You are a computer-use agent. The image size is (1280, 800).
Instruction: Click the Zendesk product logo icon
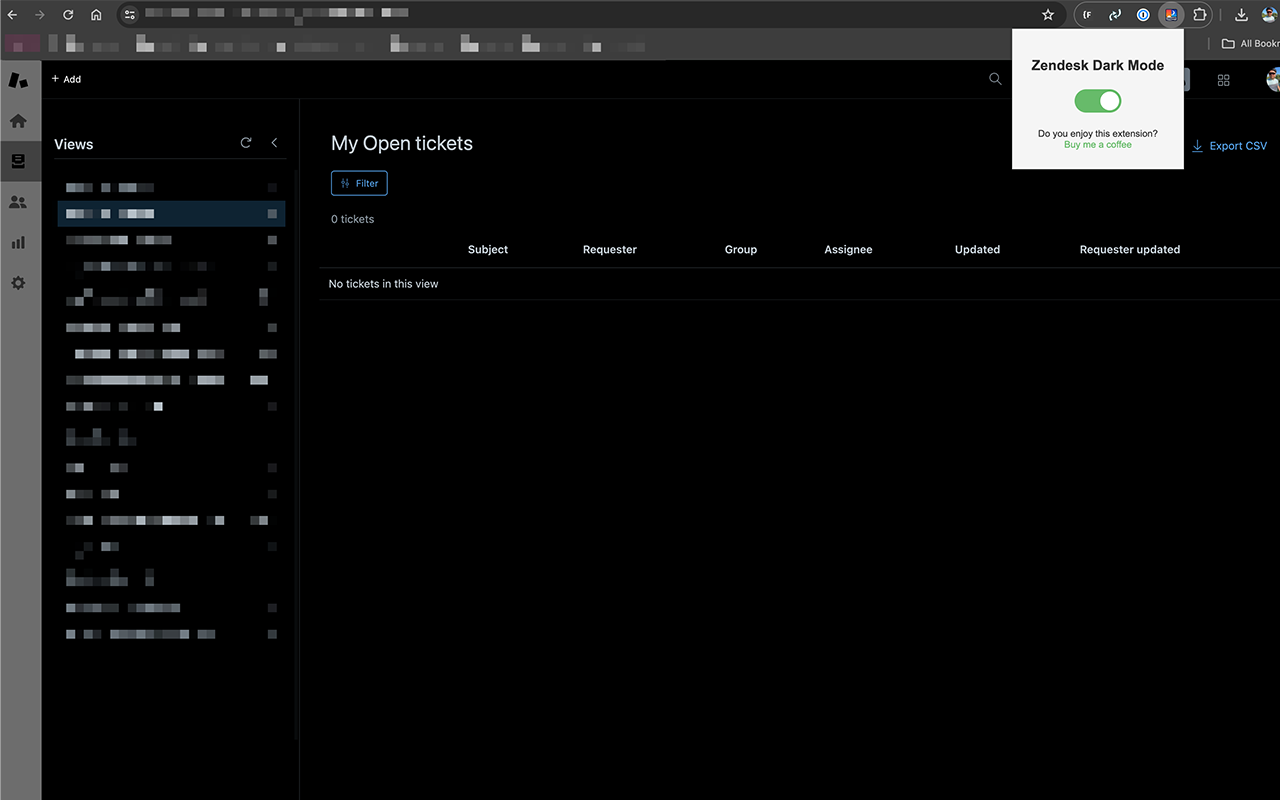click(x=18, y=80)
